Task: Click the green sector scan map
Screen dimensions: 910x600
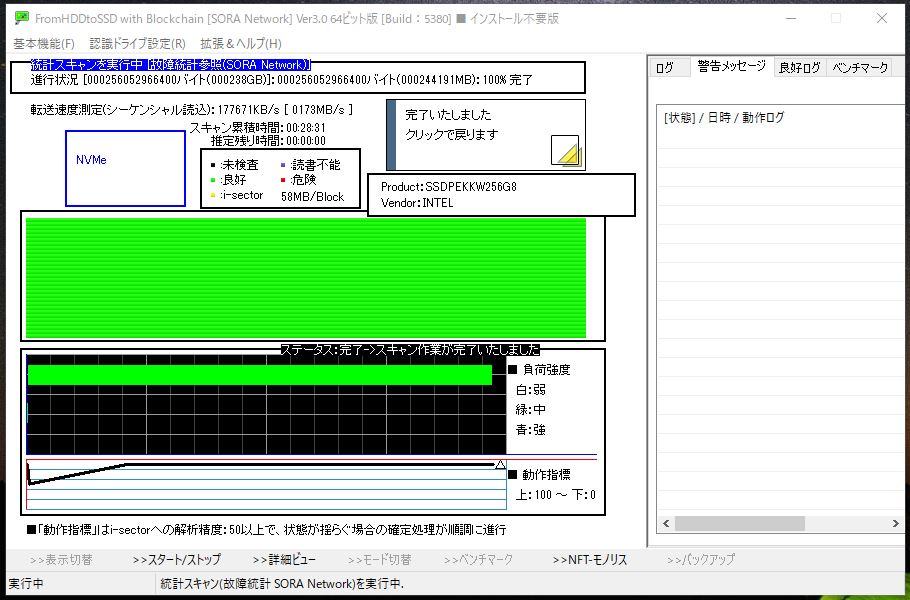Action: 306,278
